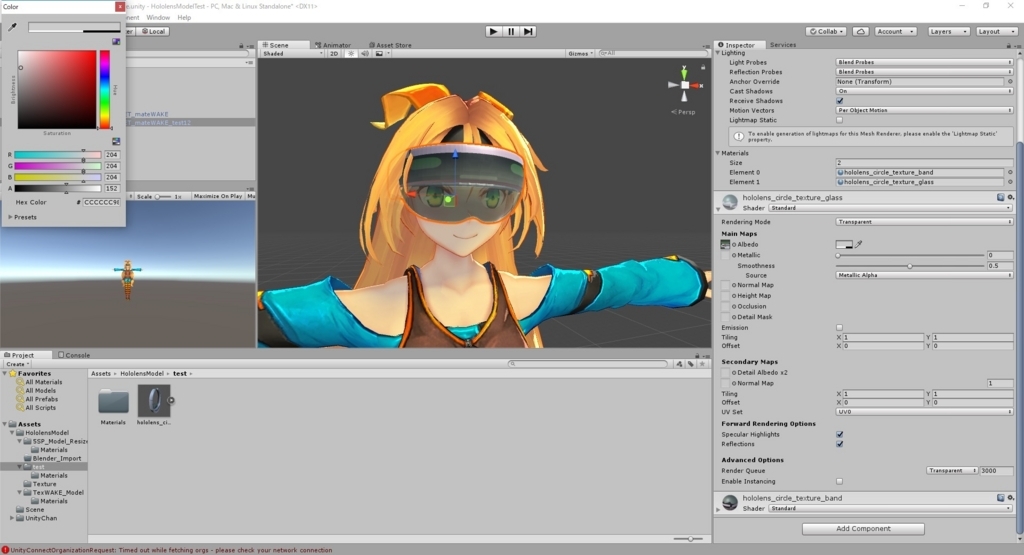The width and height of the screenshot is (1024, 555).
Task: Toggle Receive Shadows checkbox
Action: pos(840,101)
